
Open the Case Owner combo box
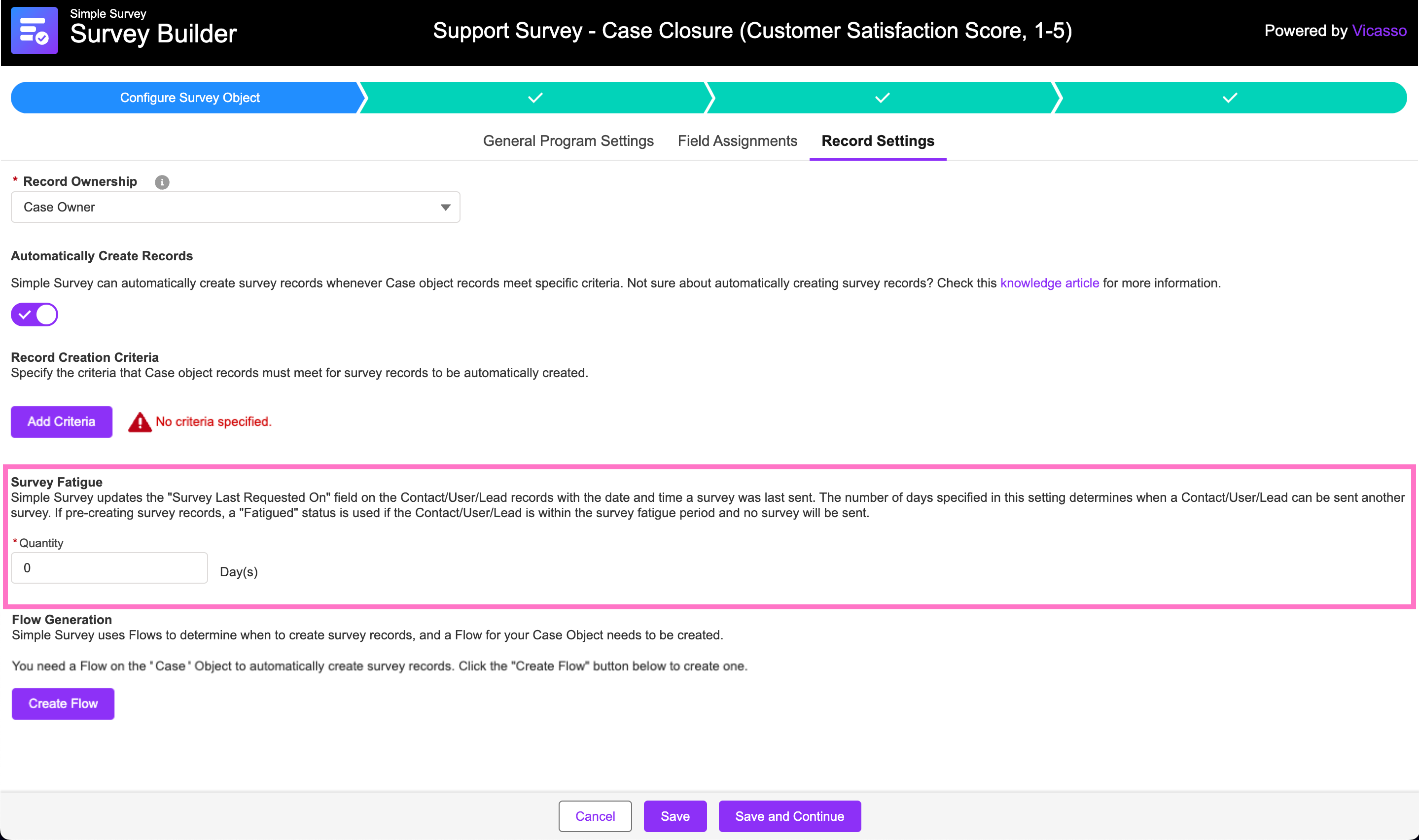click(236, 207)
